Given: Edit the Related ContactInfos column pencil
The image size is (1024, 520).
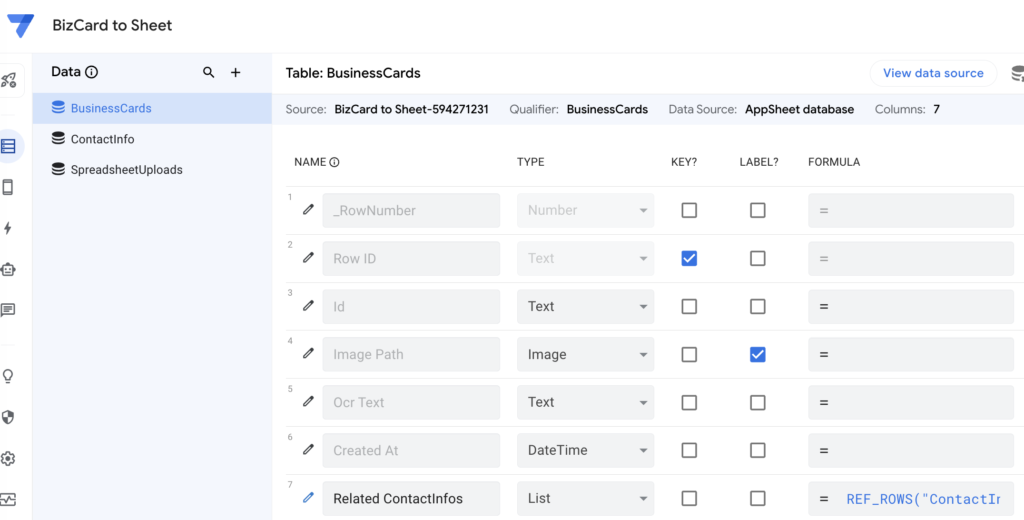Looking at the screenshot, I should click(308, 497).
